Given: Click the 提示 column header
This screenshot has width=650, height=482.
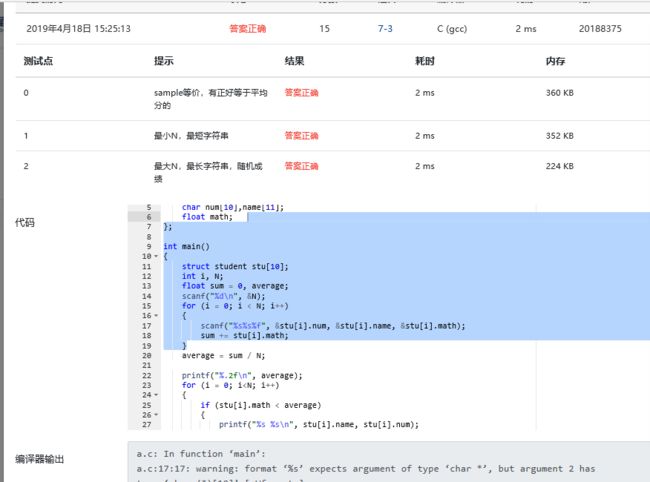Looking at the screenshot, I should (x=164, y=61).
